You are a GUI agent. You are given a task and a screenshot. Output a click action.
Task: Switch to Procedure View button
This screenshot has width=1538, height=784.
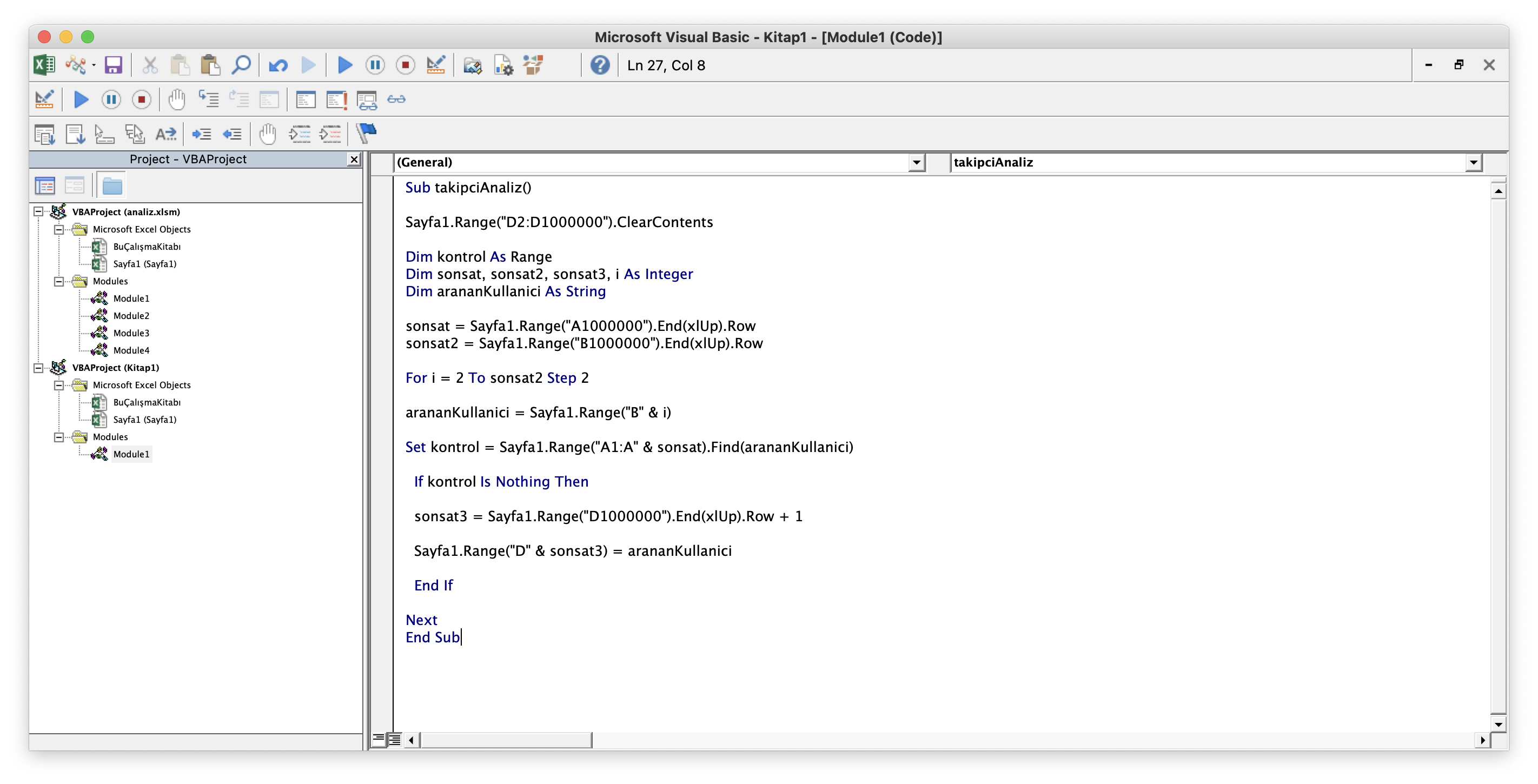[x=379, y=739]
